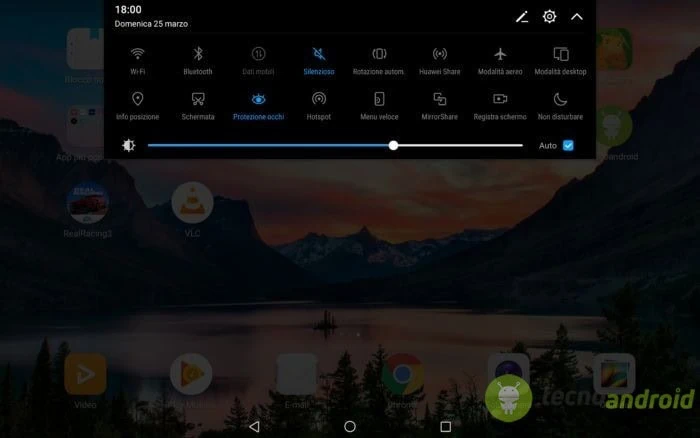
Task: Open the Gallery app in dock
Action: click(x=614, y=374)
